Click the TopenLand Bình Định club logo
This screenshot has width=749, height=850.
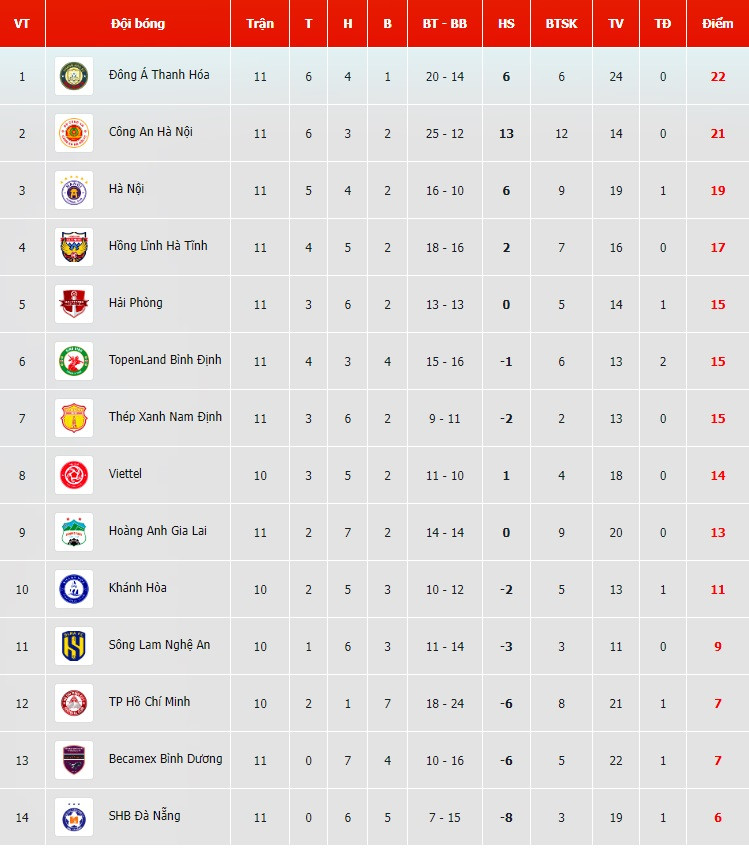click(x=74, y=361)
